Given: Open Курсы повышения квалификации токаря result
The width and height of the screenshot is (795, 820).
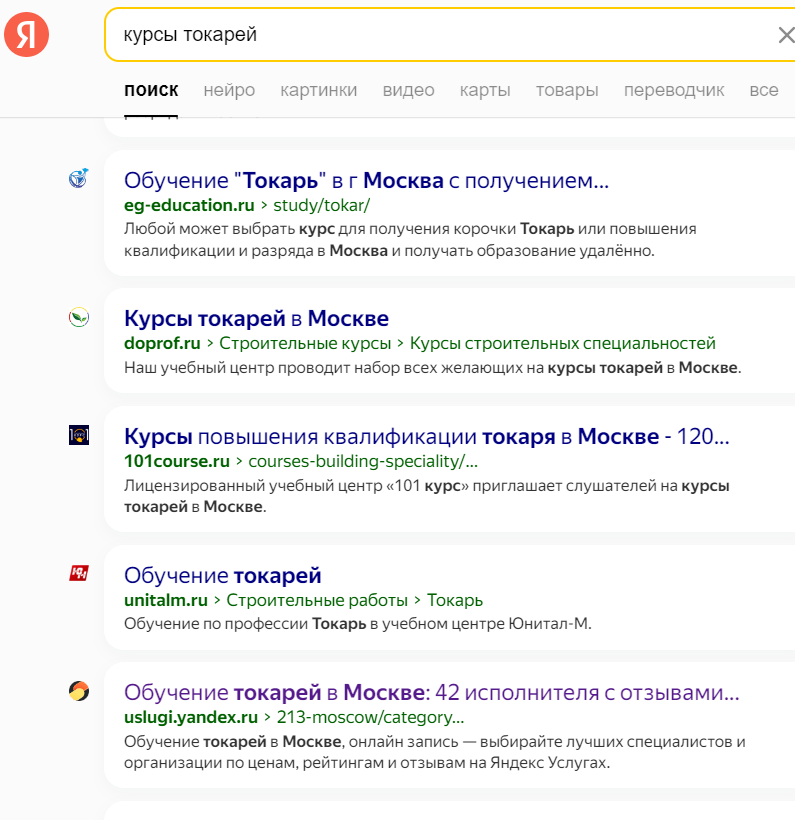Looking at the screenshot, I should point(426,437).
